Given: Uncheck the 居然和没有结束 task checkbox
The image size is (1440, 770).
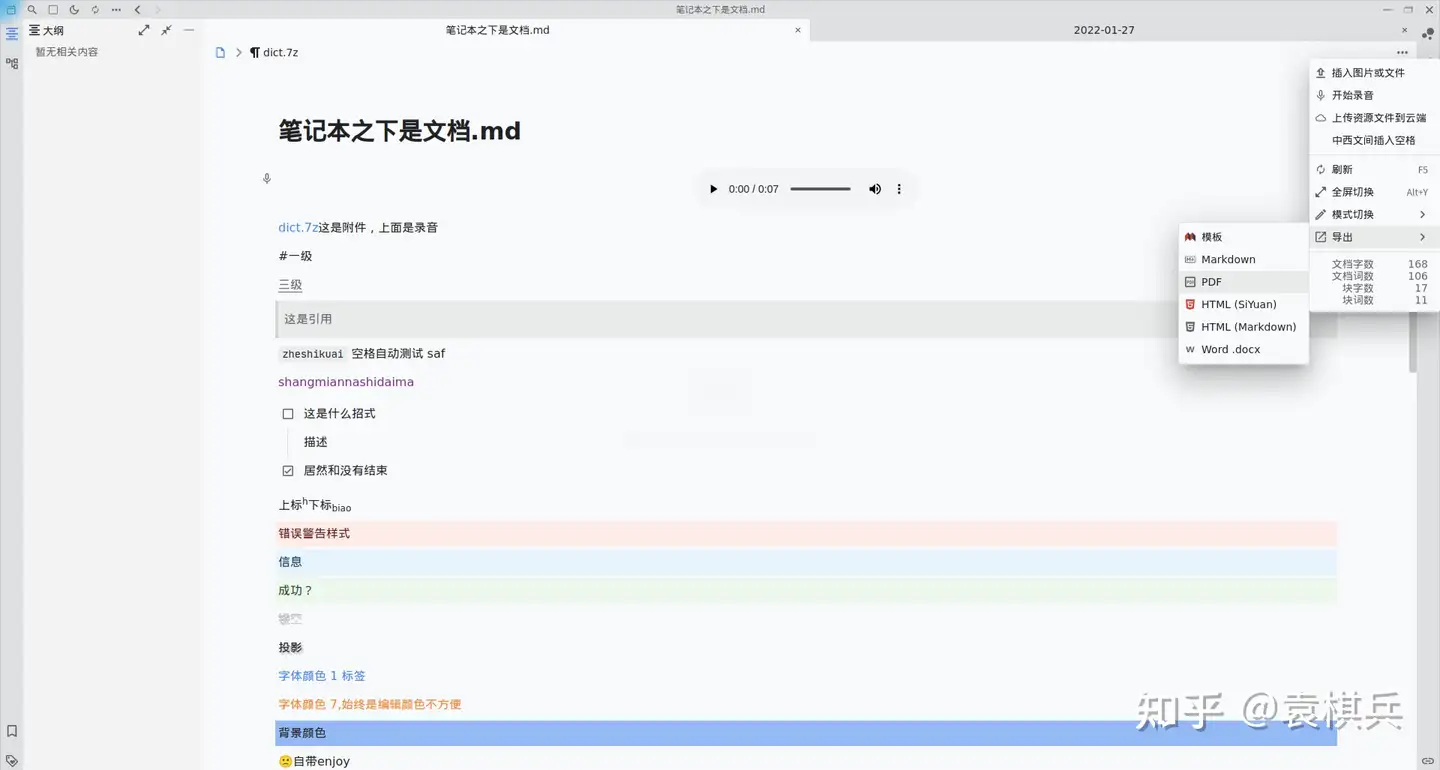Looking at the screenshot, I should tap(288, 471).
